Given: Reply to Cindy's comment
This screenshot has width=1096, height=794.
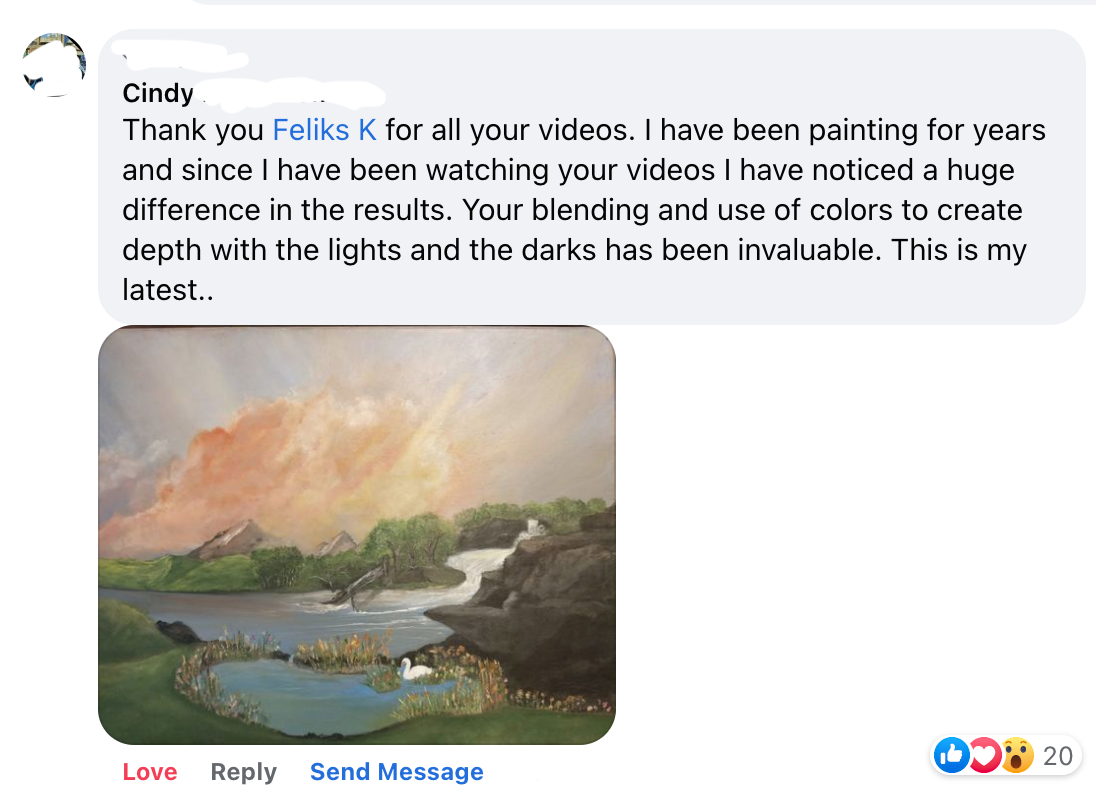Looking at the screenshot, I should point(243,772).
